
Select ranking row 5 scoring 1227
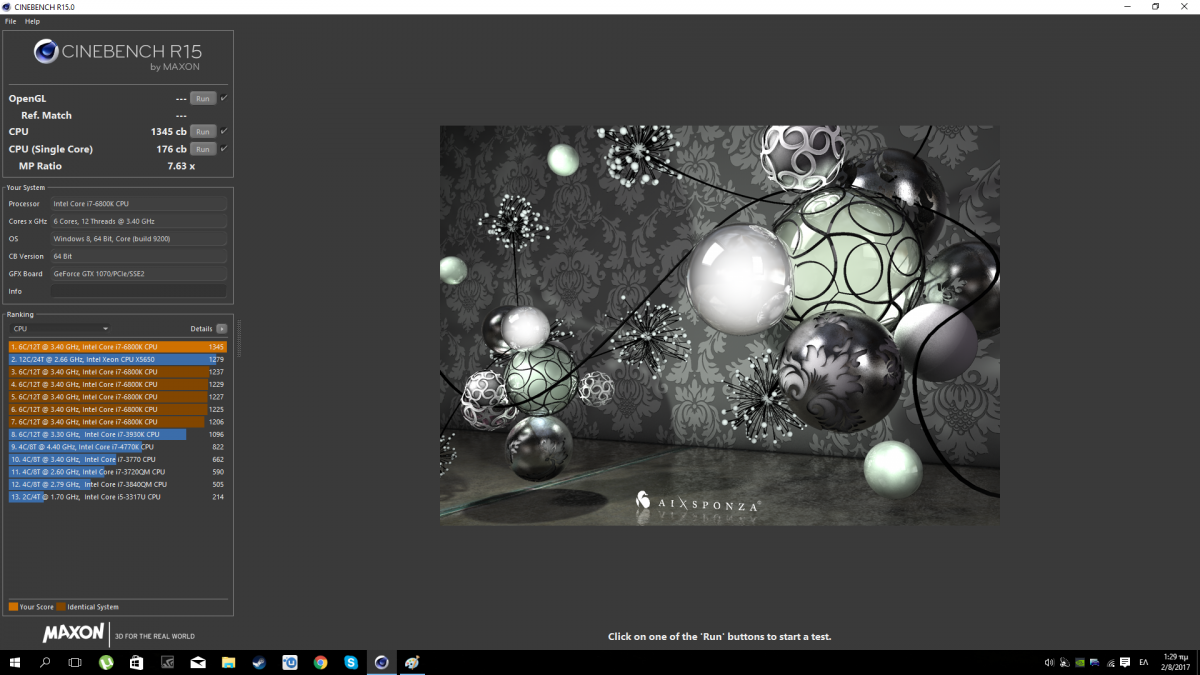(118, 397)
